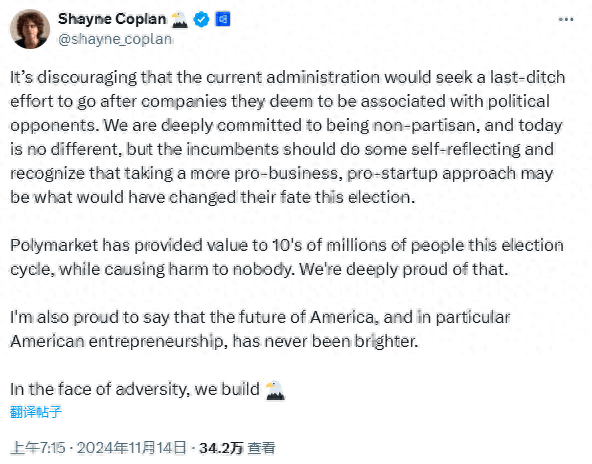Open Shayne Coplan's profile avatar
This screenshot has width=592, height=464.
point(30,29)
